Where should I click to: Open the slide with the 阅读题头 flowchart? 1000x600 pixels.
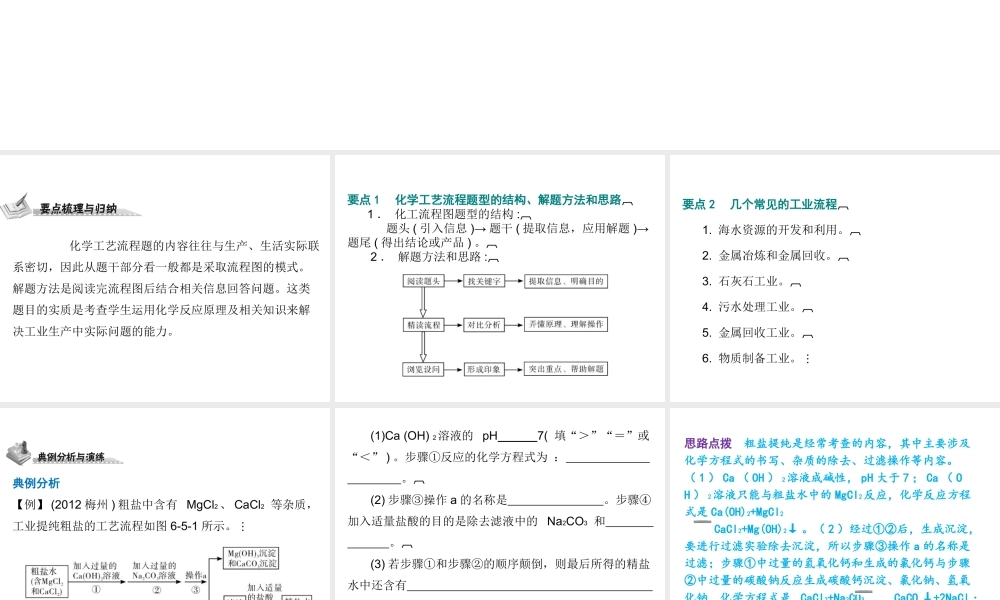pos(499,279)
